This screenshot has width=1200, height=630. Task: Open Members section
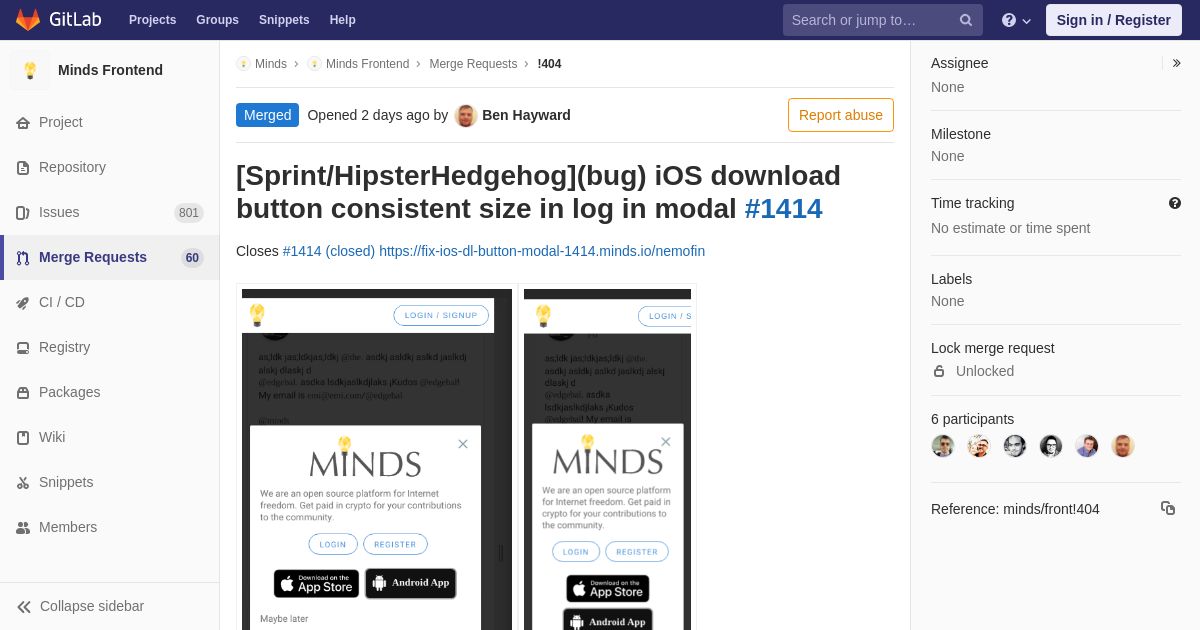coord(68,527)
